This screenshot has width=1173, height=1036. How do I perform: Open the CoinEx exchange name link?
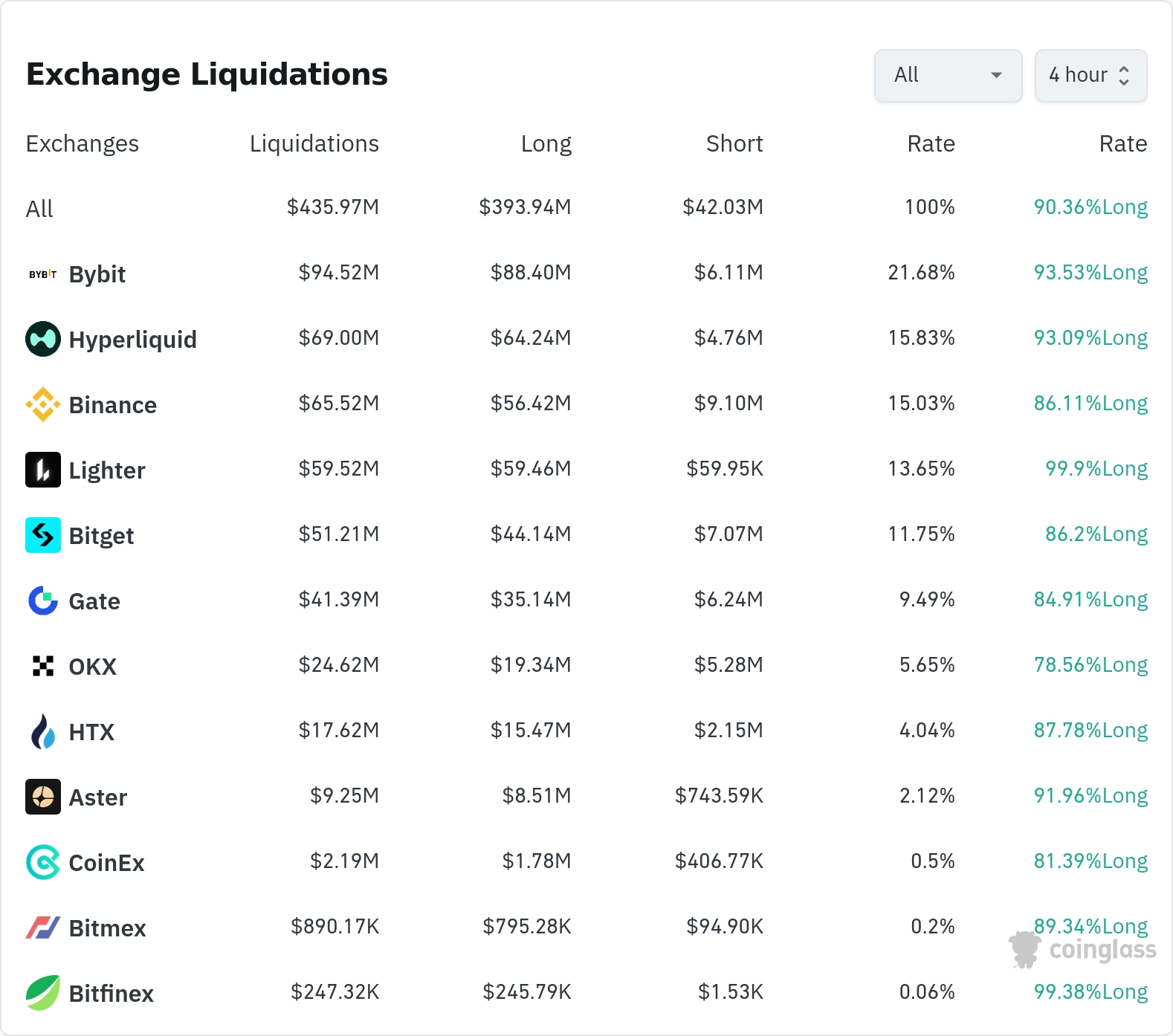pos(106,863)
